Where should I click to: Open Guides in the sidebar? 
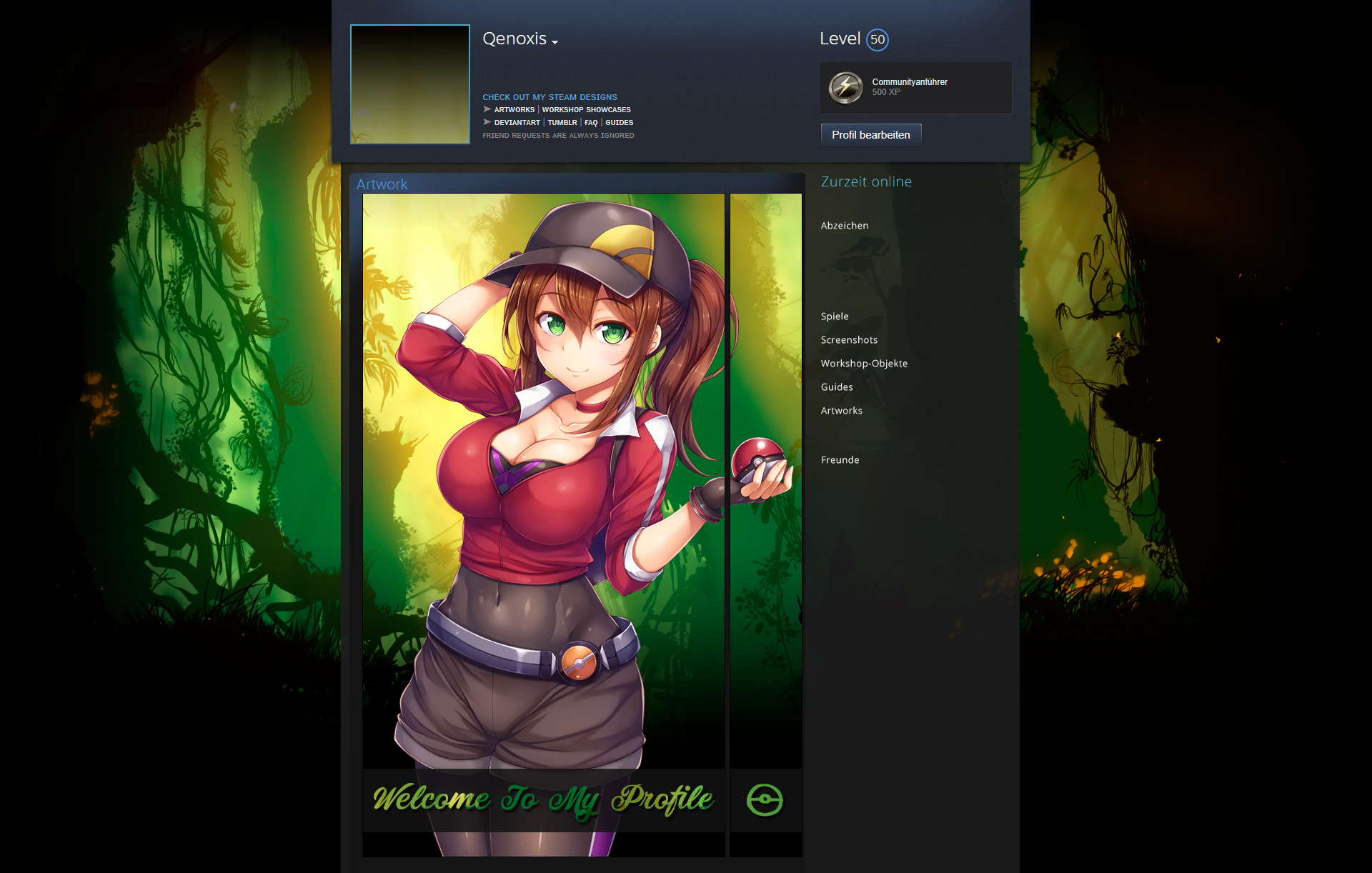click(837, 387)
